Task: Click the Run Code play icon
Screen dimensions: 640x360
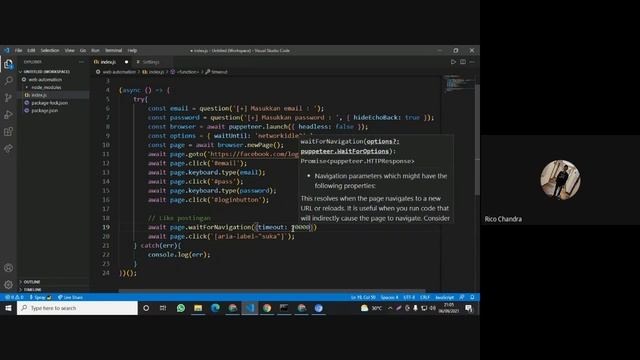Action: pos(453,62)
